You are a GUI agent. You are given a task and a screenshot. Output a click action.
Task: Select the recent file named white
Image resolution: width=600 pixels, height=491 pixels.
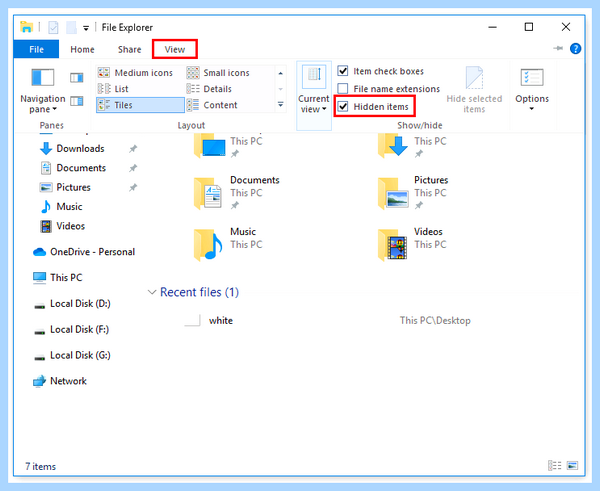220,321
